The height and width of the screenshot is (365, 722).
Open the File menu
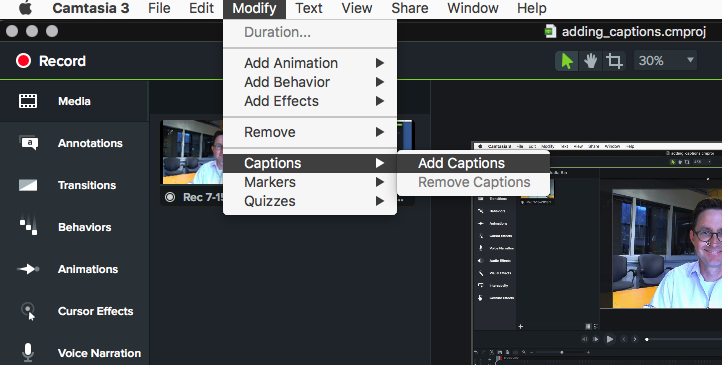click(159, 8)
